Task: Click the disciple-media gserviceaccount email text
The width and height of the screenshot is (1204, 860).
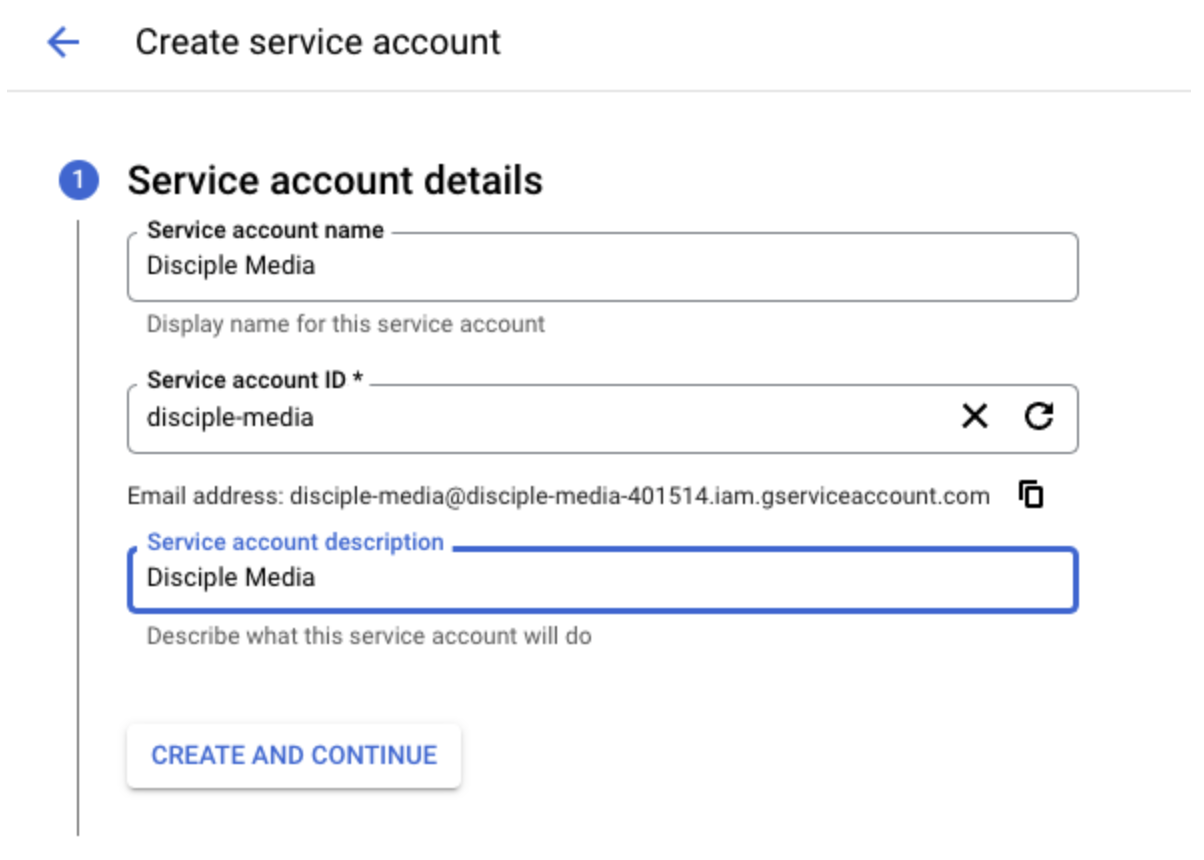Action: point(640,496)
